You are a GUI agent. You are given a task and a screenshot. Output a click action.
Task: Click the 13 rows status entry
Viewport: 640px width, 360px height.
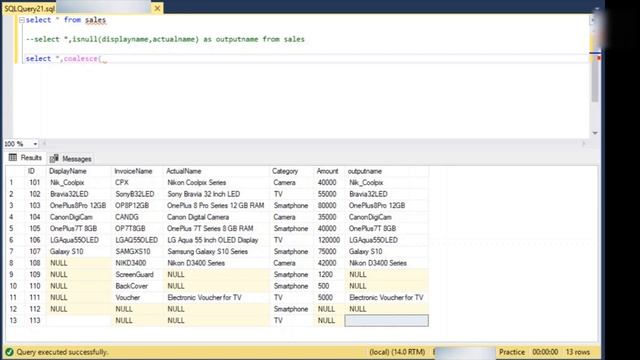(x=578, y=352)
